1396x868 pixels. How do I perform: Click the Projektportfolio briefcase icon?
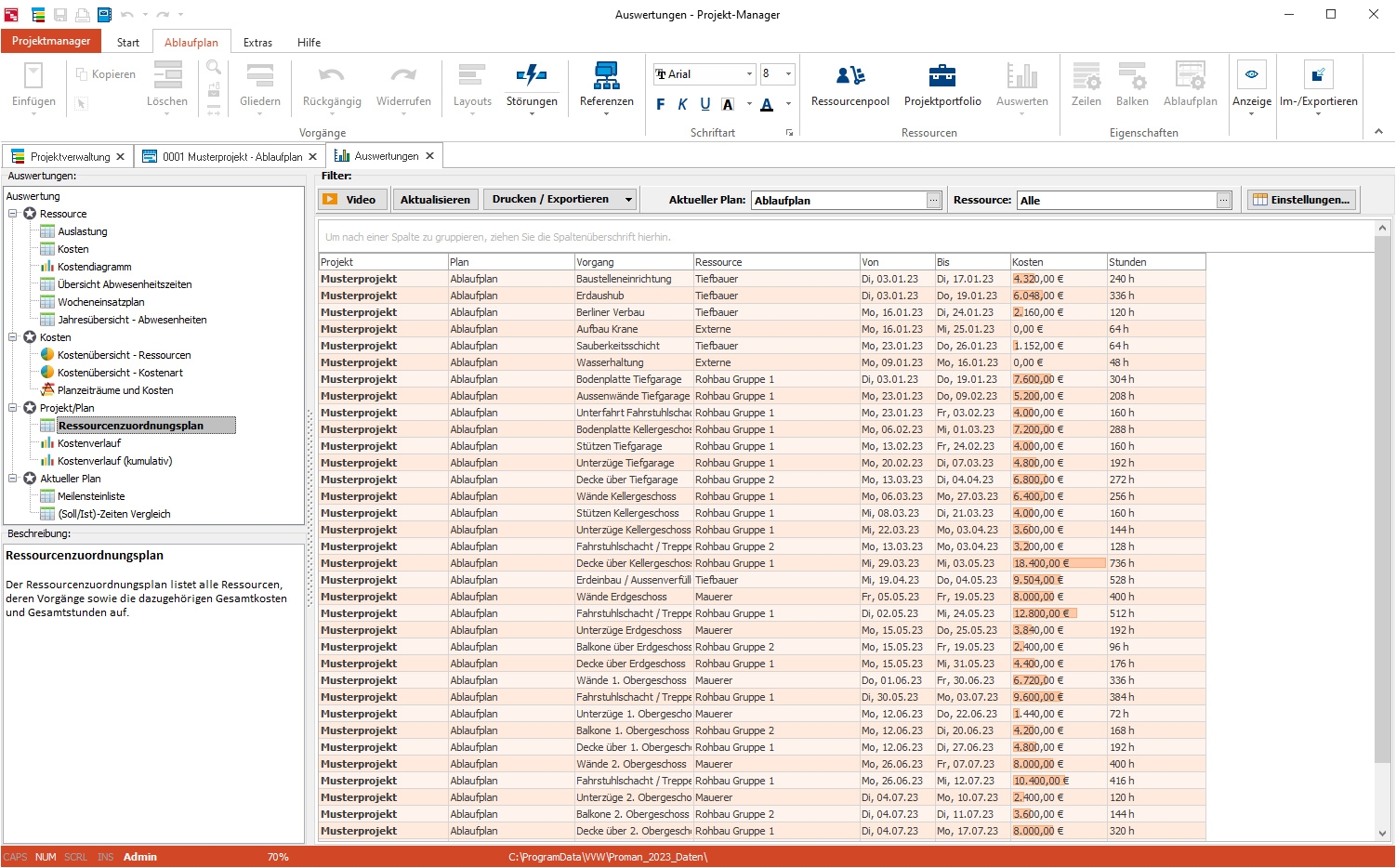point(942,76)
